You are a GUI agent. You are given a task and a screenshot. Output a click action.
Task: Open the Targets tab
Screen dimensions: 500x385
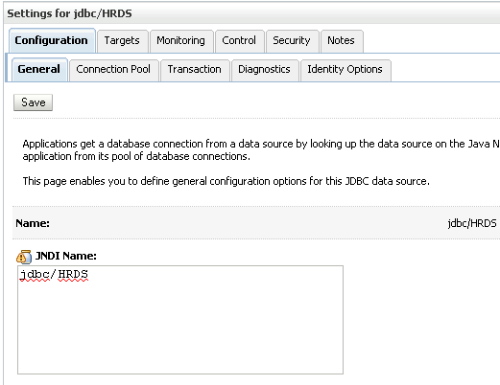pos(122,41)
